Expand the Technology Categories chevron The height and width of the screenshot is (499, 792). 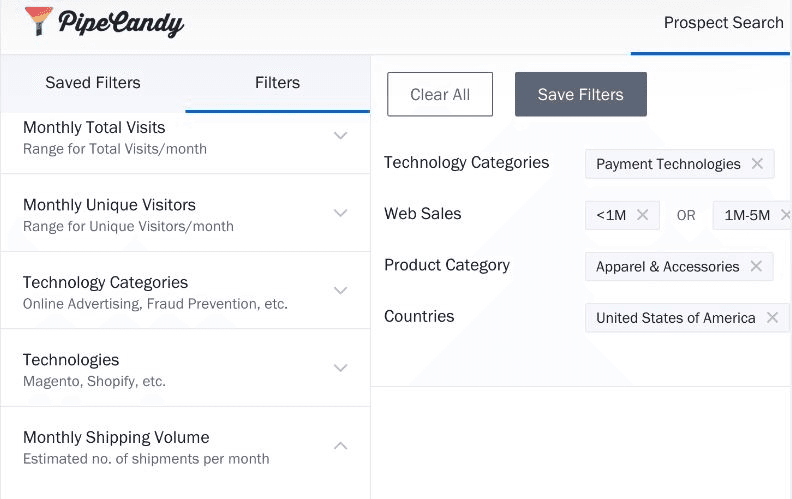click(340, 290)
